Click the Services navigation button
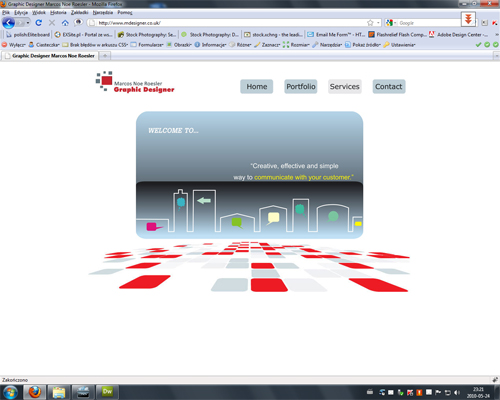Image resolution: width=500 pixels, height=400 pixels. (x=345, y=87)
